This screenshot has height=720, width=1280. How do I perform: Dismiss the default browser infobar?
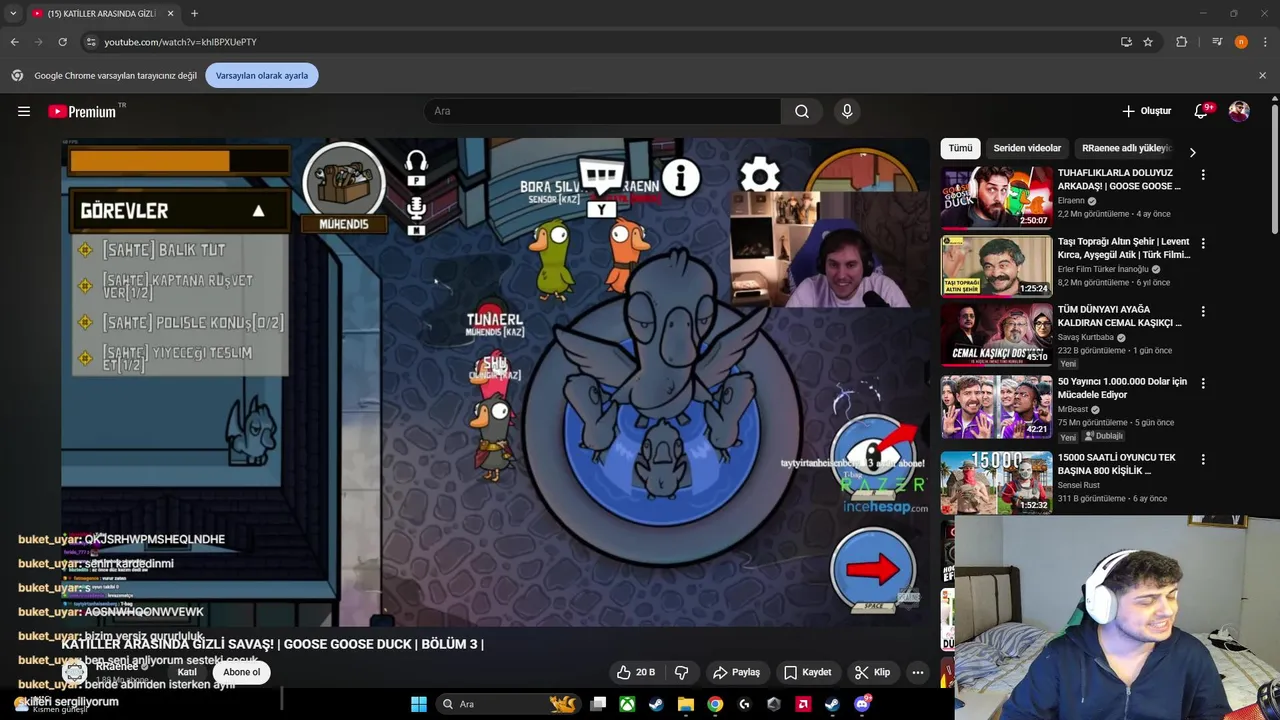point(1262,75)
